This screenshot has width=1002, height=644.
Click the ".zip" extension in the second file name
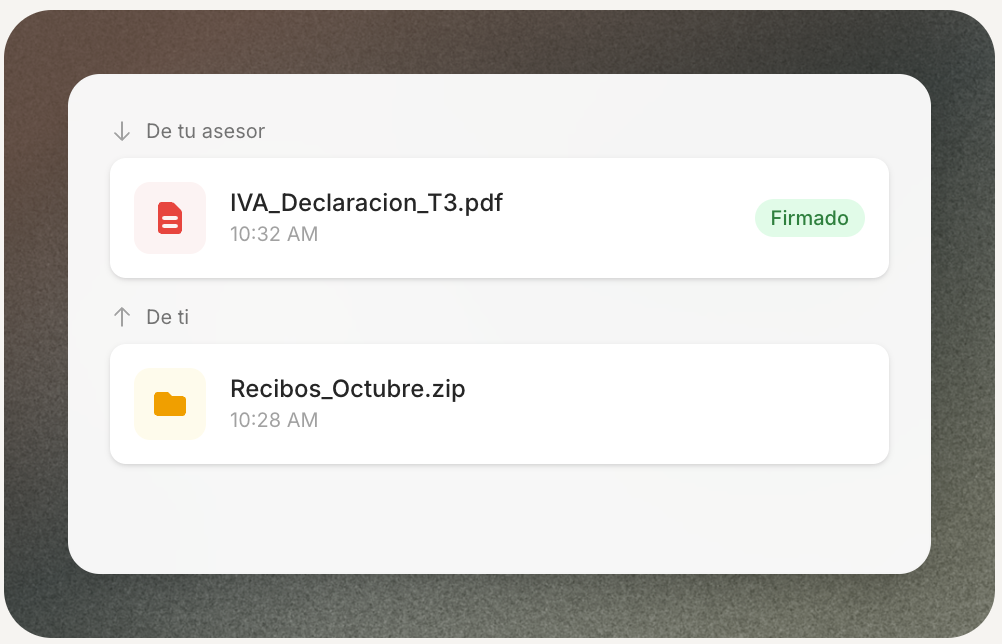447,389
